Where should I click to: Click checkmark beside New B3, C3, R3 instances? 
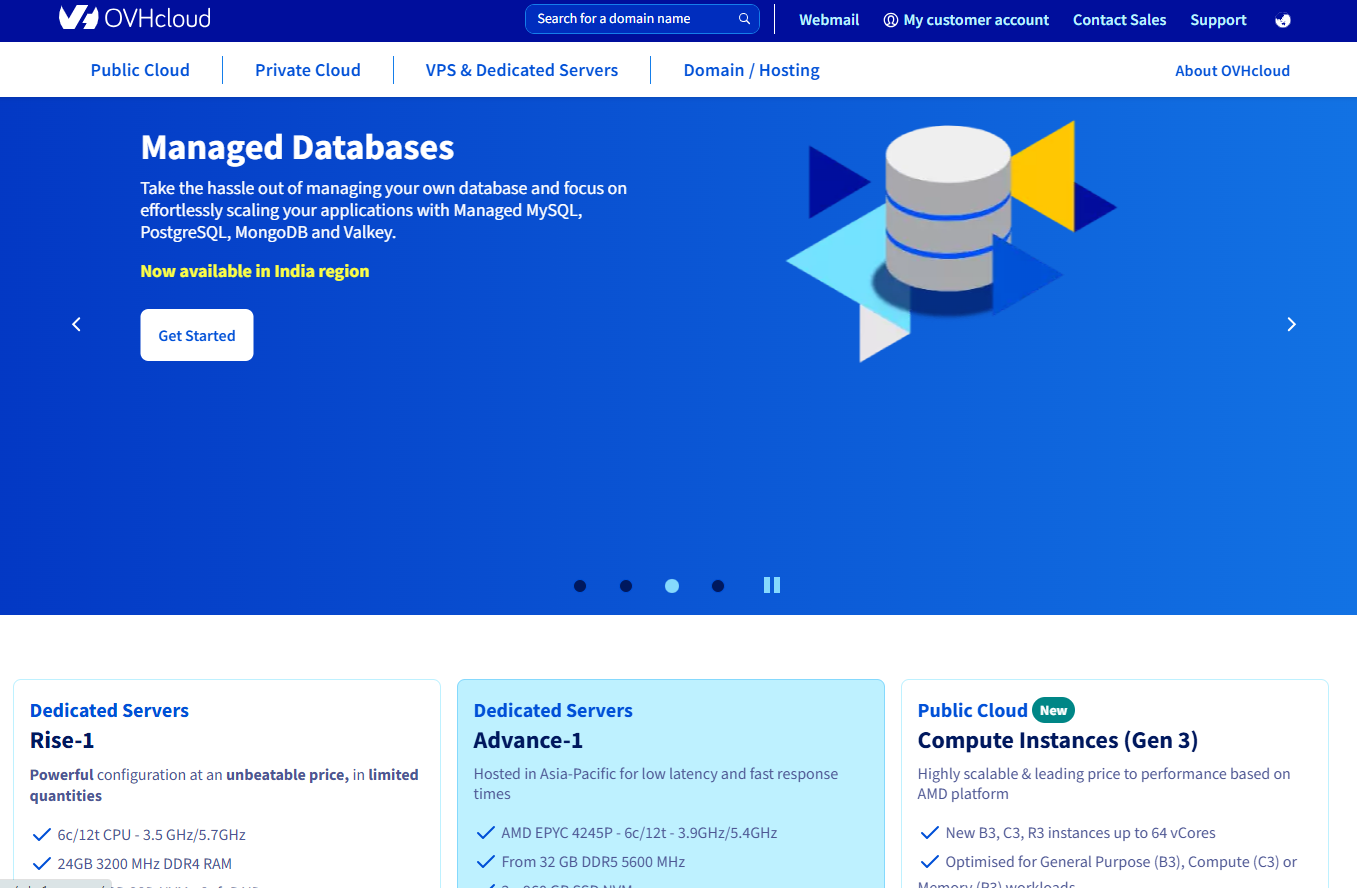[x=930, y=832]
